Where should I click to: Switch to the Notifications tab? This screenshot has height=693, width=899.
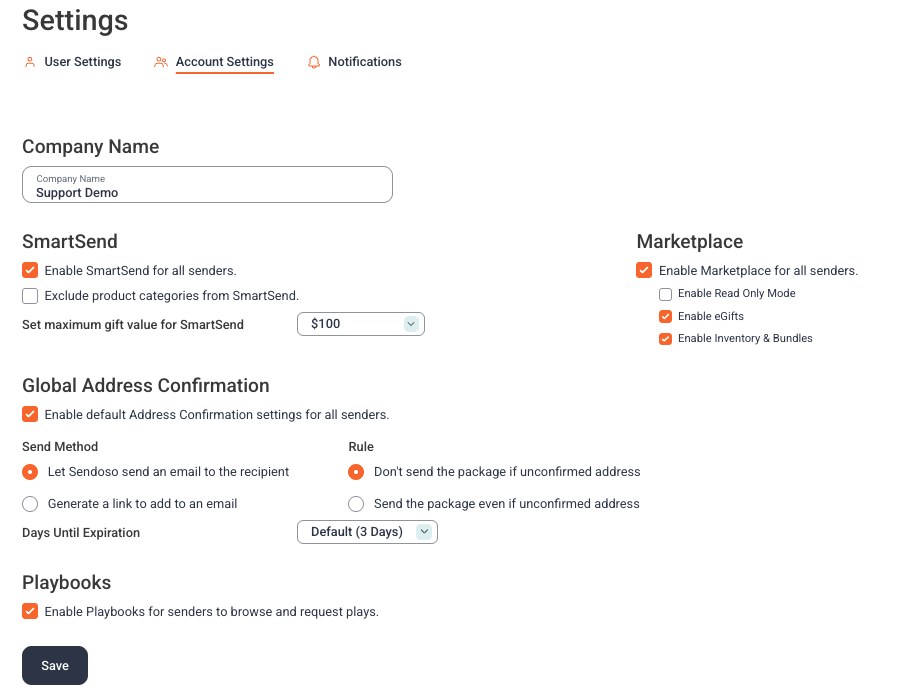(x=365, y=62)
